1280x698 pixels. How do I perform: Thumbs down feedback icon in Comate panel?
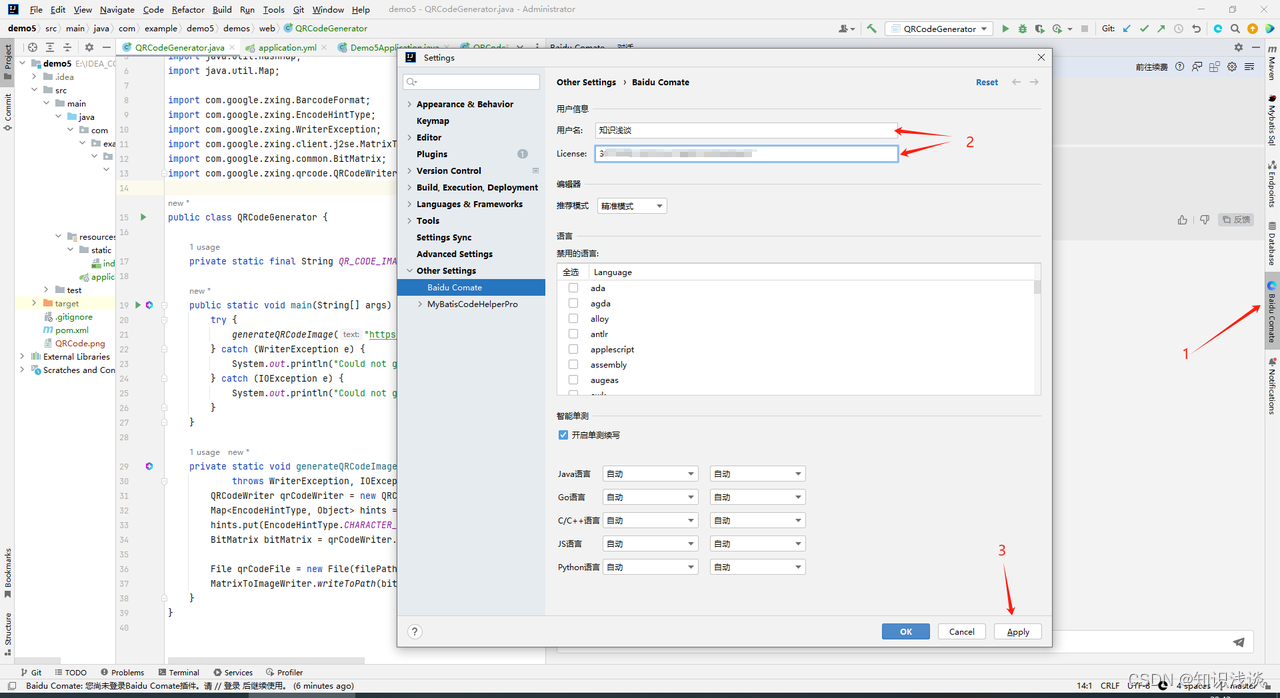coord(1205,220)
